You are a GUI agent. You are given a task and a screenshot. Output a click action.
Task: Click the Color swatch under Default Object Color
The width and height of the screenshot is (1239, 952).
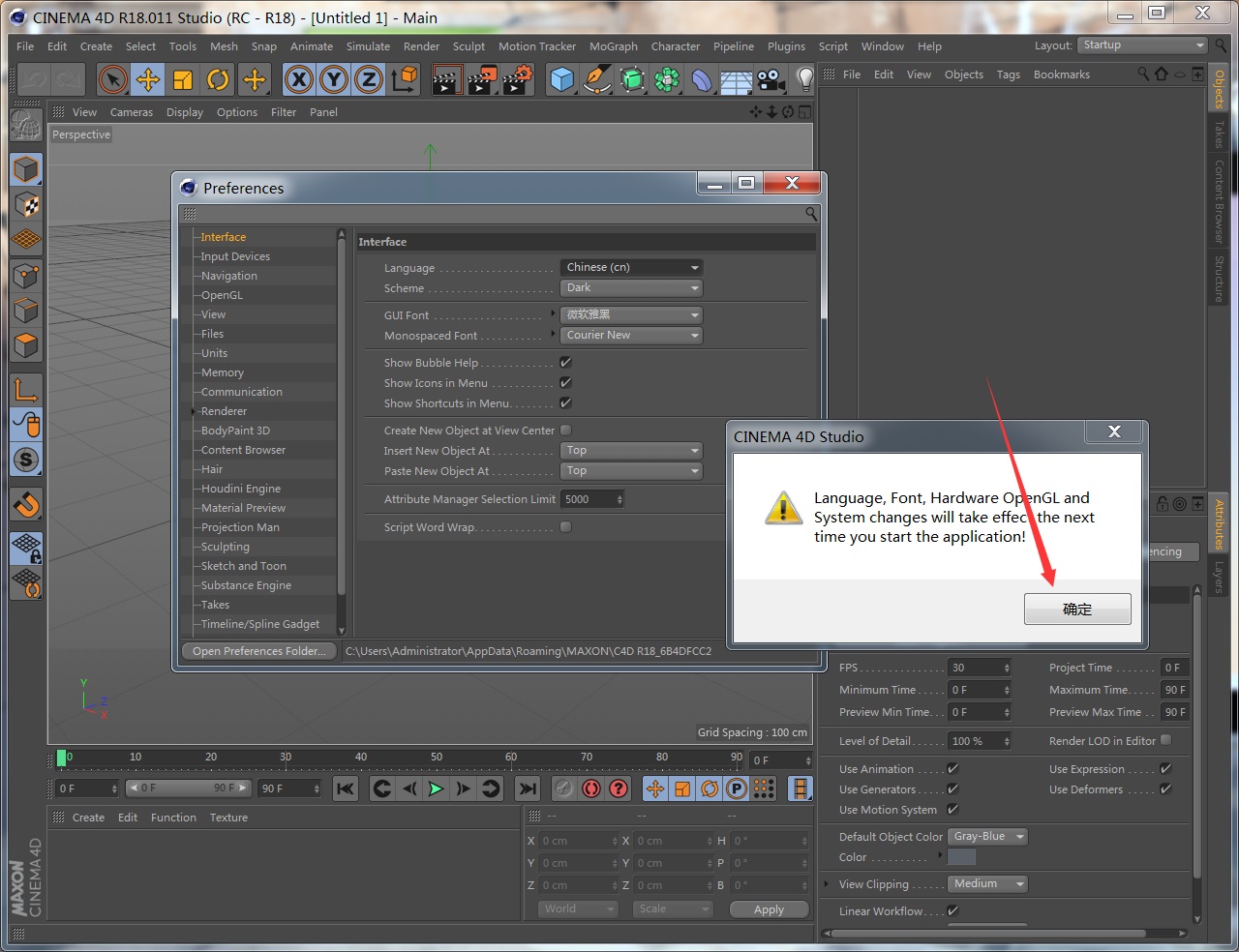point(961,857)
